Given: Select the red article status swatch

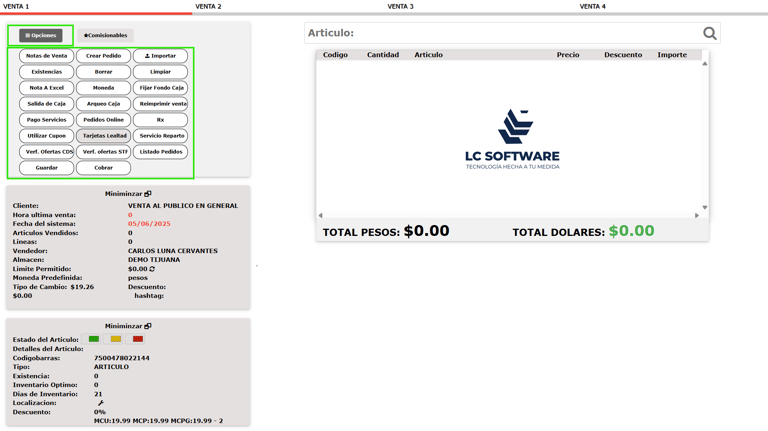Looking at the screenshot, I should 138,339.
